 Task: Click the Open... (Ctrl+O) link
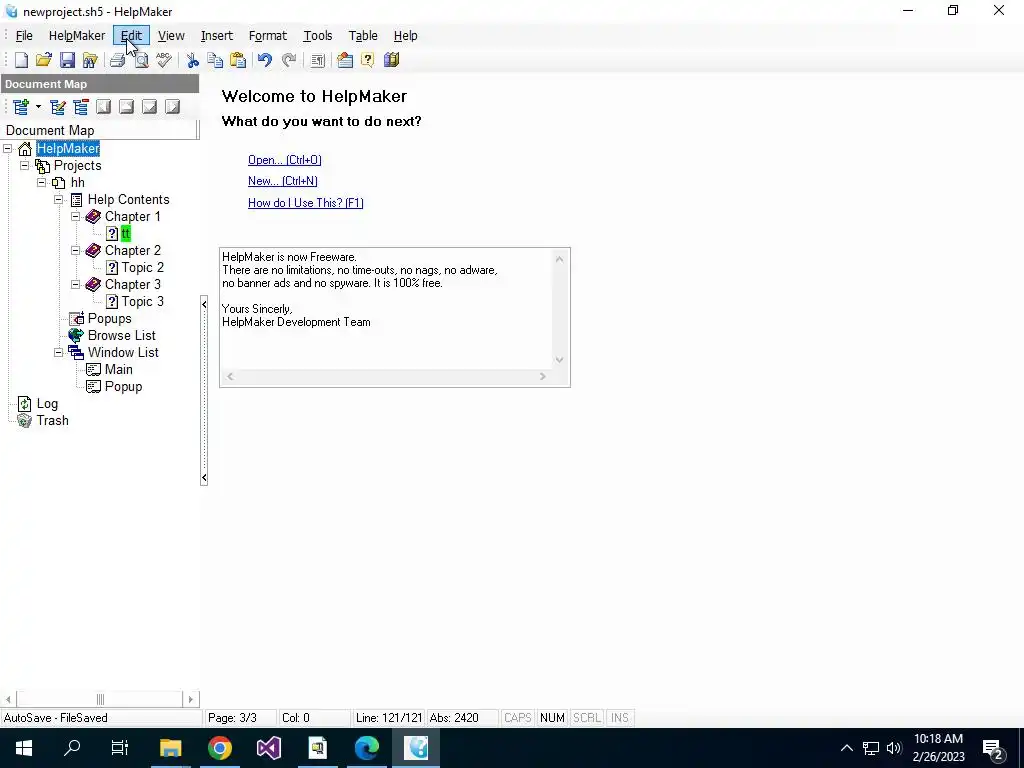coord(285,160)
